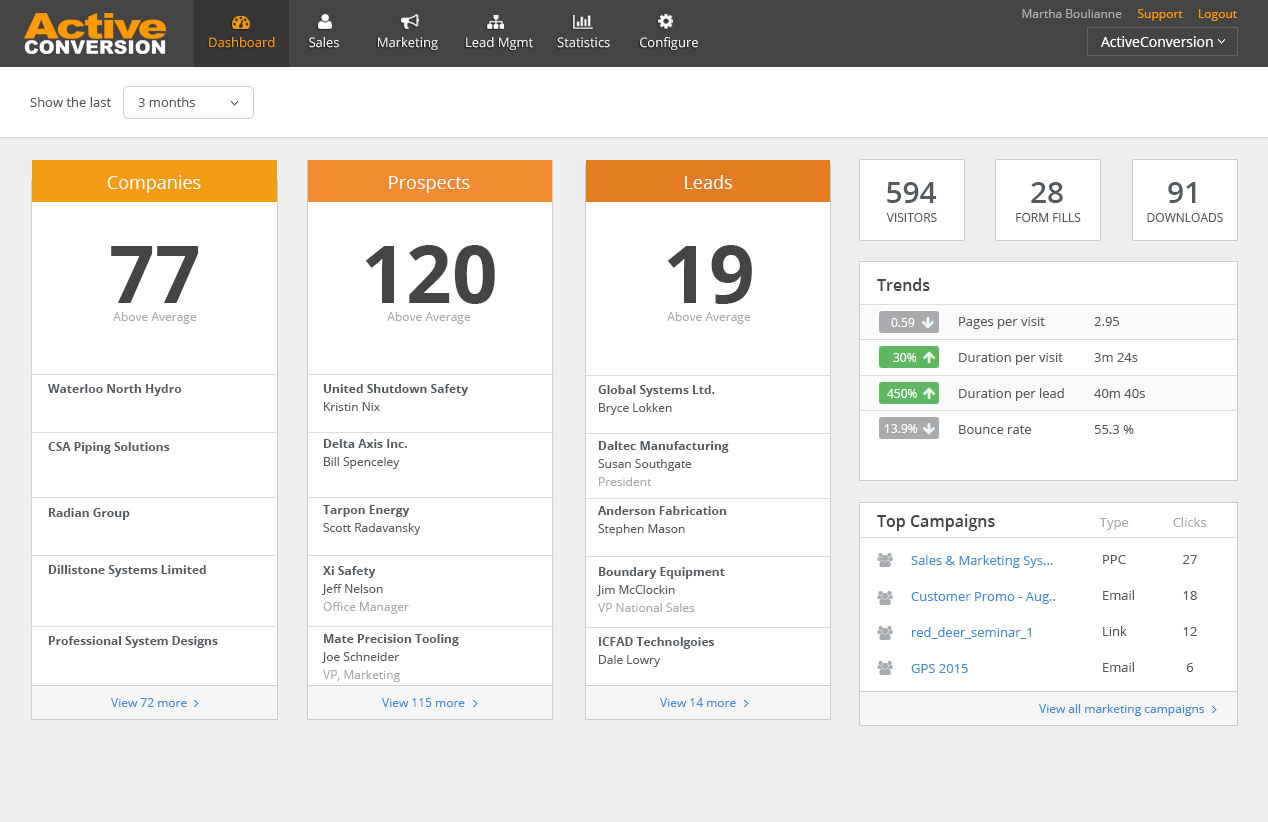Screen dimensions: 1268x822
Task: Open the Support menu item
Action: tap(1159, 14)
